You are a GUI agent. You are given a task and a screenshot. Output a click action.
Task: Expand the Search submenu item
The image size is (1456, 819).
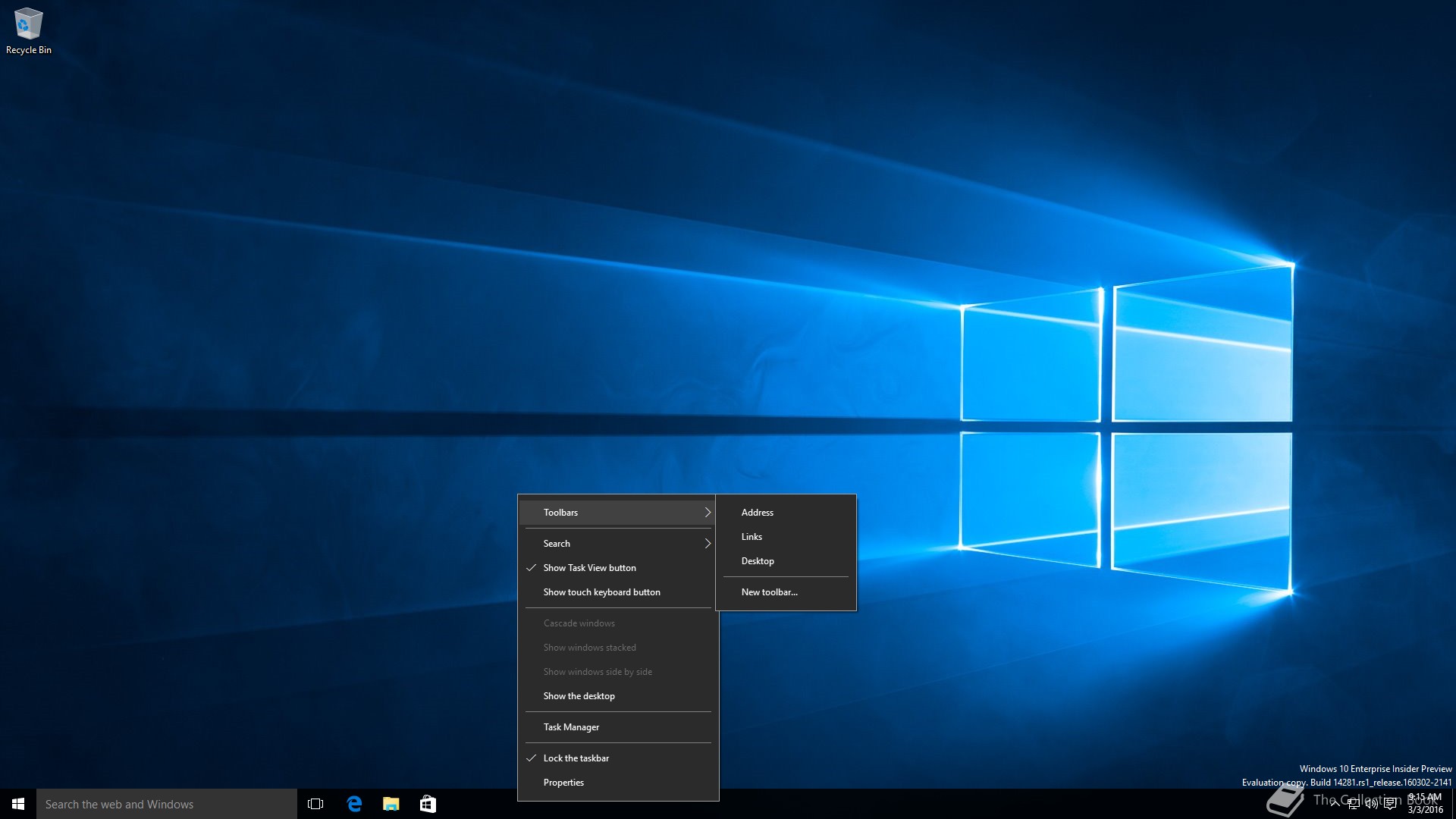pyautogui.click(x=618, y=544)
